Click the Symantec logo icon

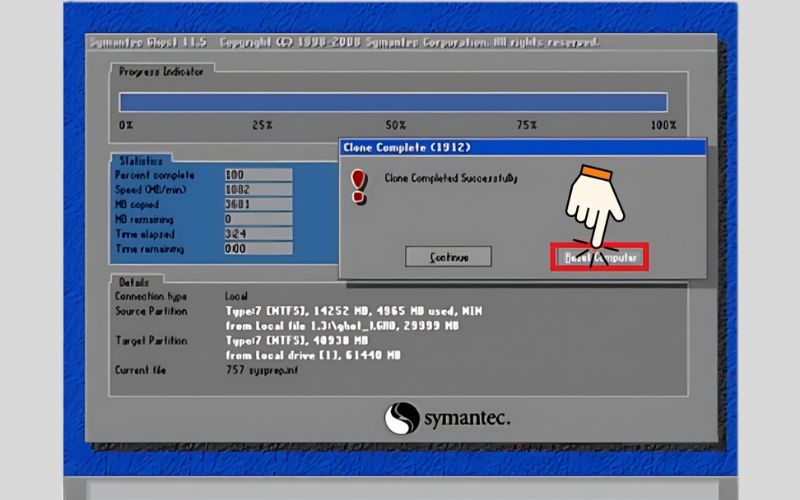(x=402, y=418)
